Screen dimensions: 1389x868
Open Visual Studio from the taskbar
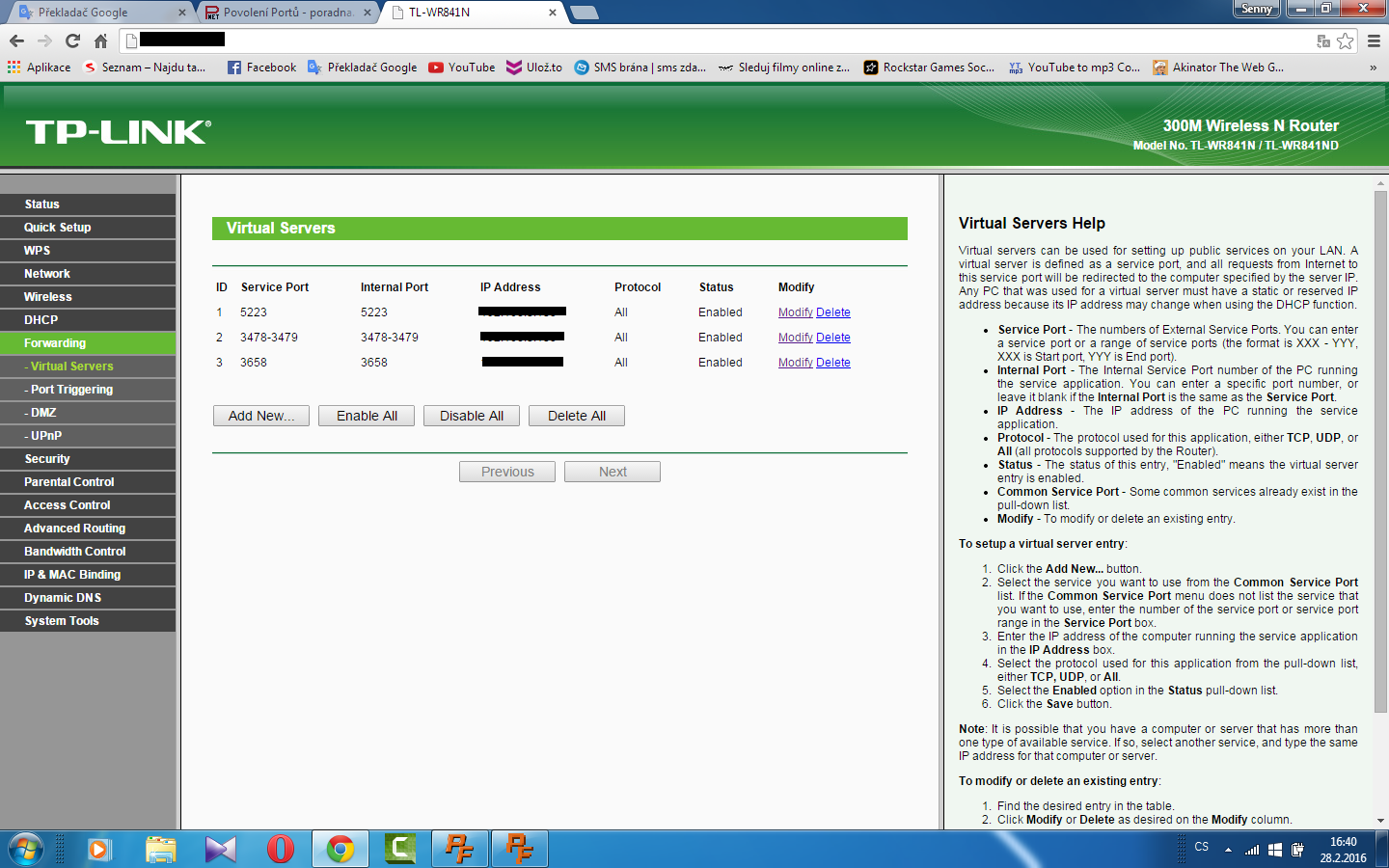tap(221, 850)
